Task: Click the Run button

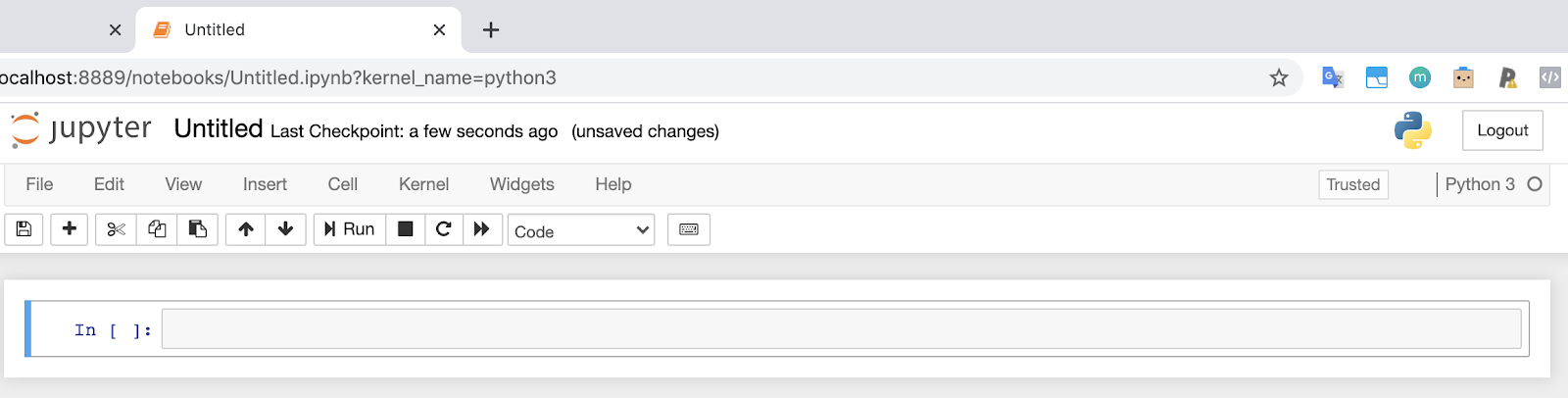Action: click(x=350, y=229)
